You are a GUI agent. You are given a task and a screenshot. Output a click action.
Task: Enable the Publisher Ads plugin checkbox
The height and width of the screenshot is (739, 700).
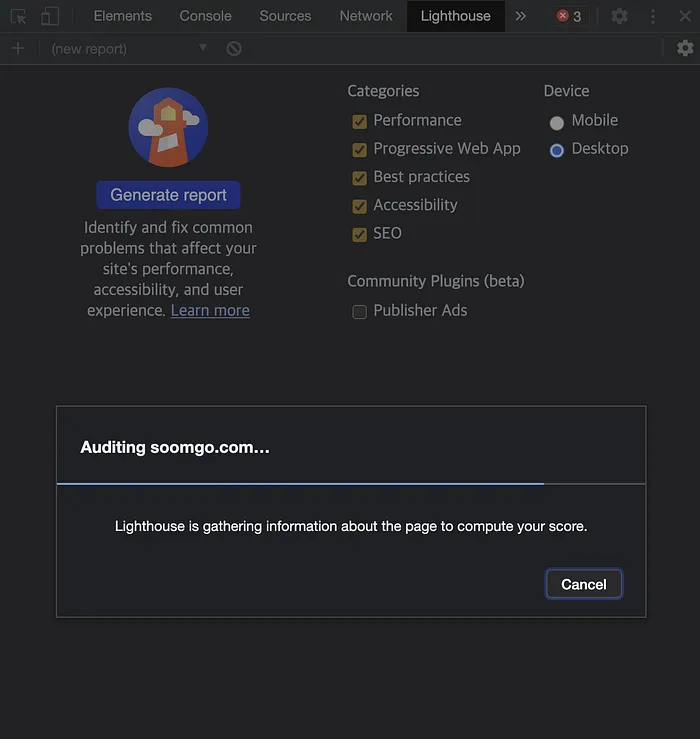(x=359, y=311)
